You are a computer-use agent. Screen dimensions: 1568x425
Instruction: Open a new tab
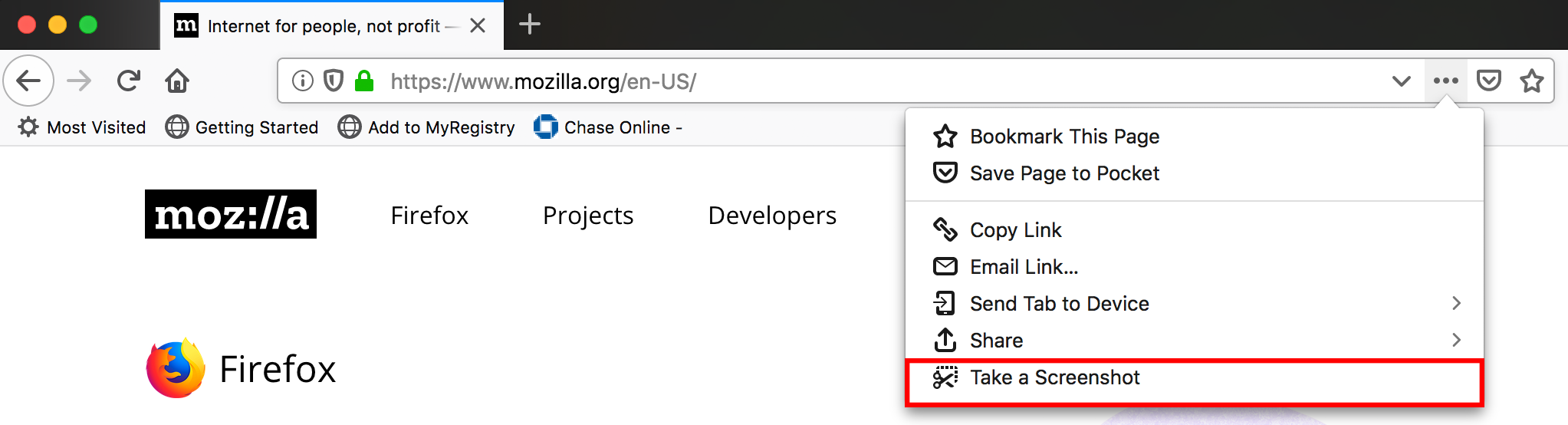pos(530,25)
